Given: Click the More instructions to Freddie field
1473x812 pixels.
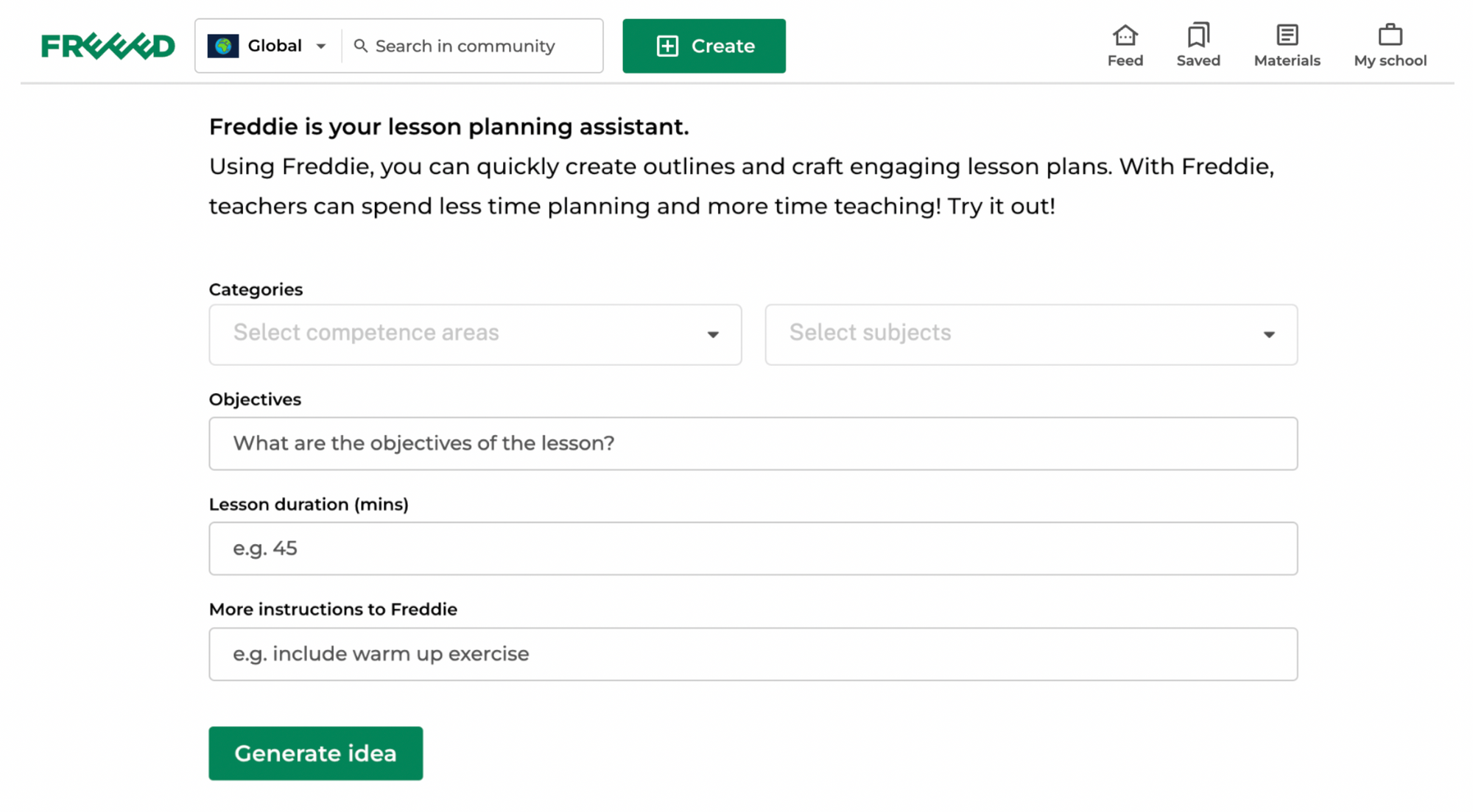Looking at the screenshot, I should 753,654.
